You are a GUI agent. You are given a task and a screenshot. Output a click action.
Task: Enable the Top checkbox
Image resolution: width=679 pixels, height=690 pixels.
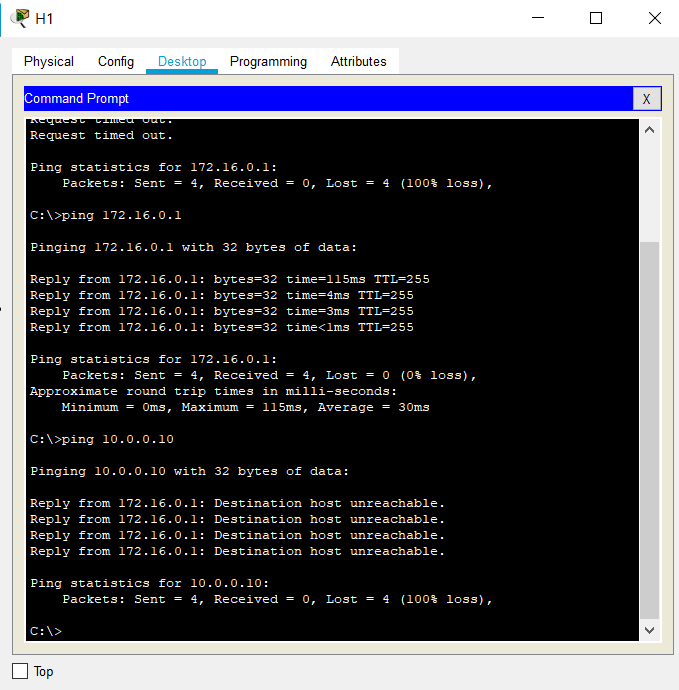20,671
